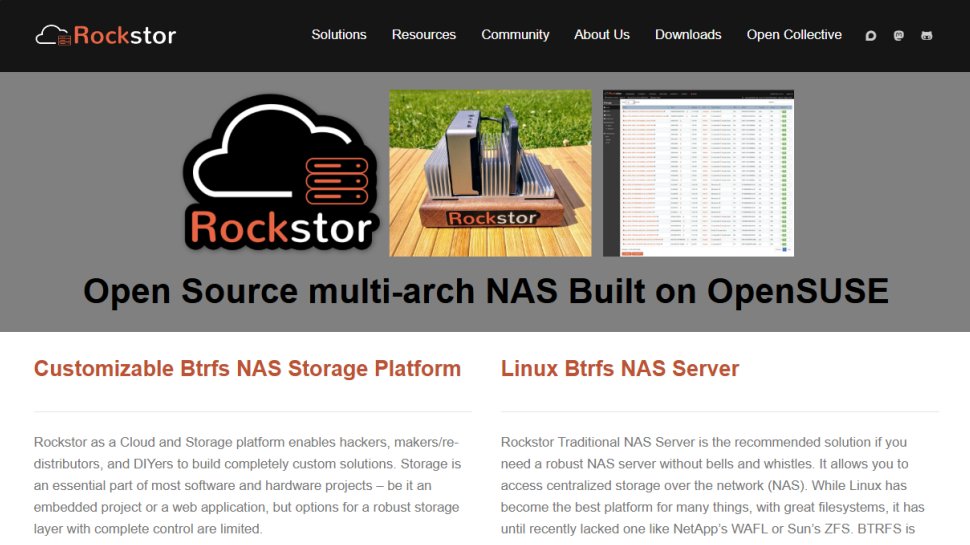Open the Solutions menu

coord(338,35)
